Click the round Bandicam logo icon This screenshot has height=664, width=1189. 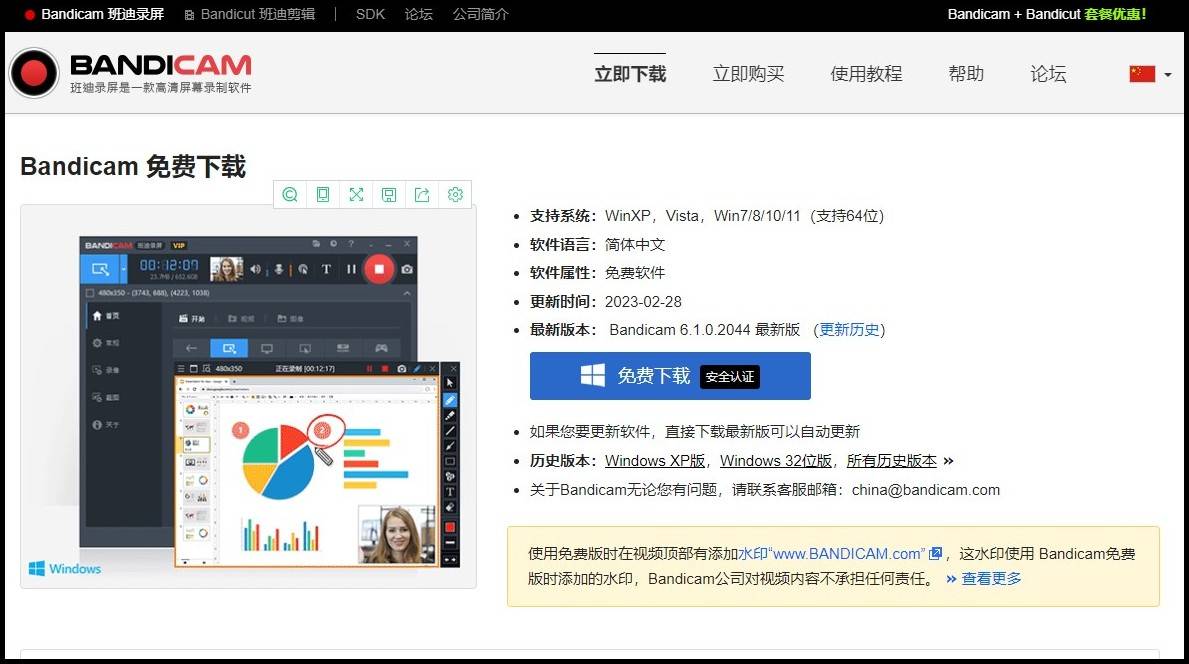[x=33, y=74]
